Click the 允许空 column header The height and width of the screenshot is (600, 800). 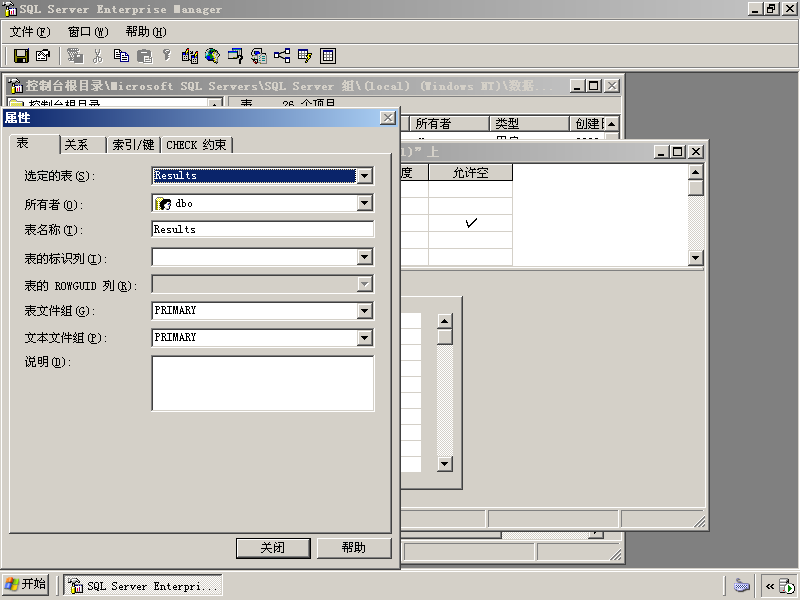(x=470, y=172)
